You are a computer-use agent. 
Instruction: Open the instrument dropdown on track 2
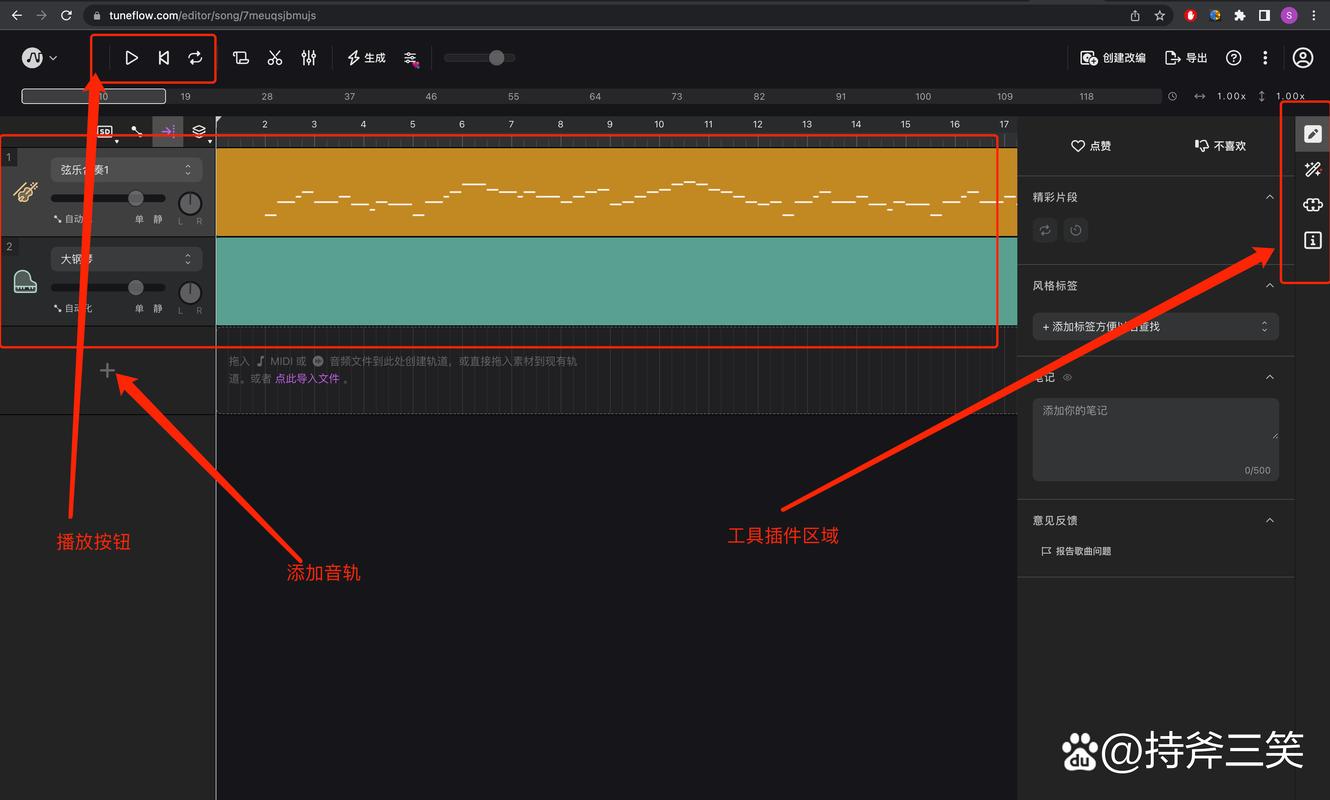pyautogui.click(x=126, y=259)
